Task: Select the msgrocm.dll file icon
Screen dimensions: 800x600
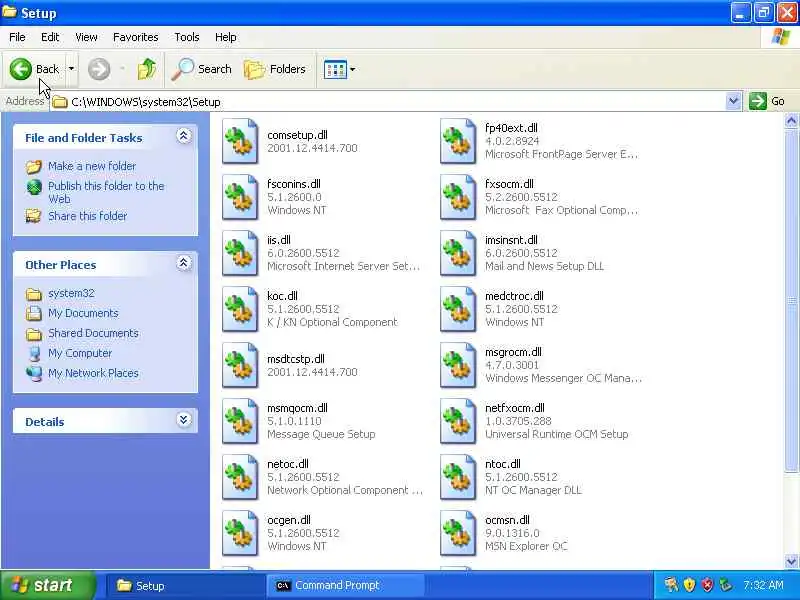Action: (458, 365)
